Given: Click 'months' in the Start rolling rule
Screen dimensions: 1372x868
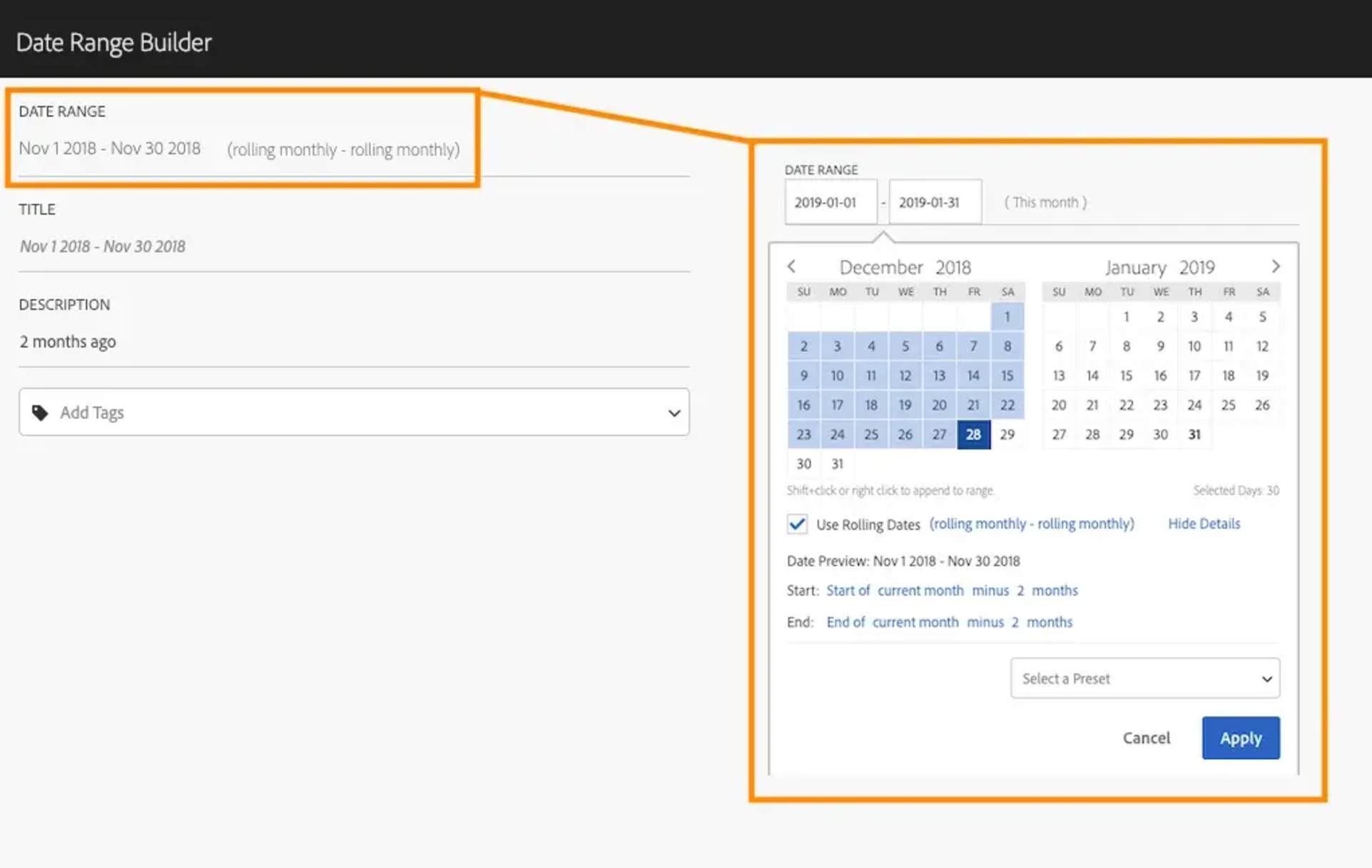Looking at the screenshot, I should pos(1055,590).
